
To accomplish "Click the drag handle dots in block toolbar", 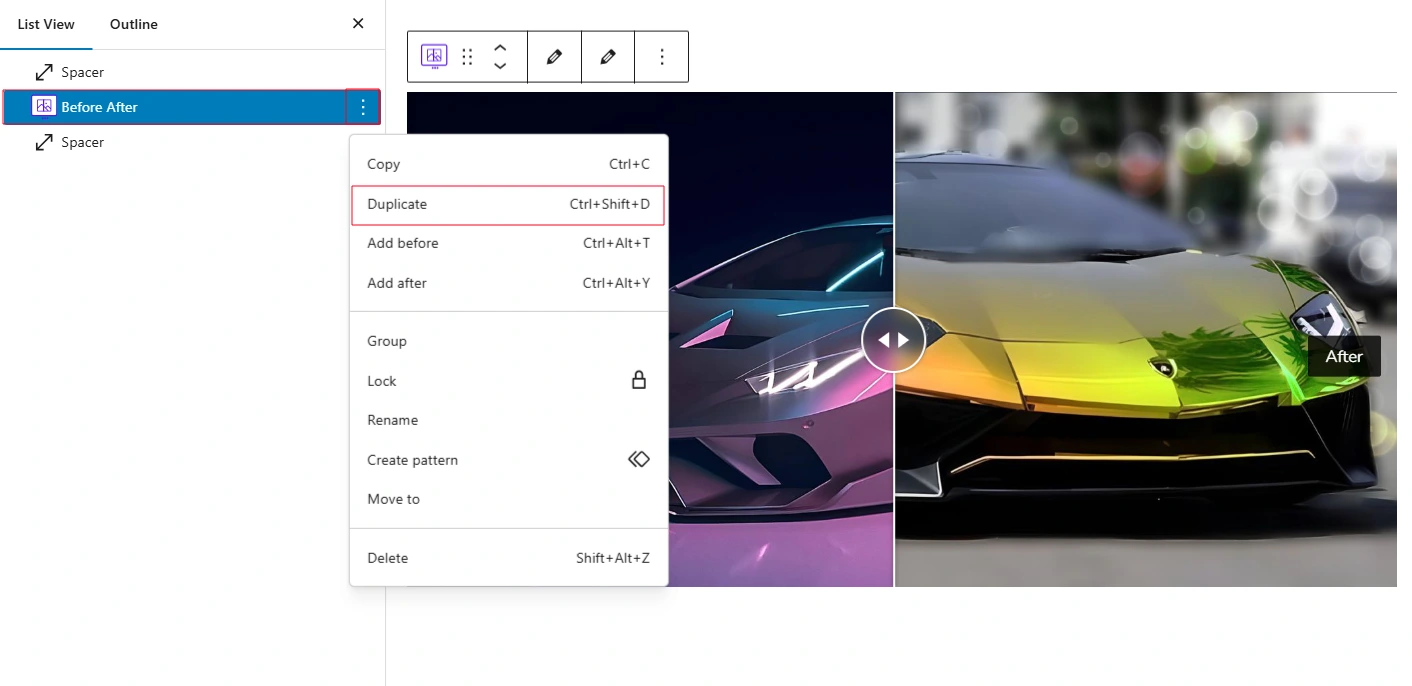I will (467, 57).
